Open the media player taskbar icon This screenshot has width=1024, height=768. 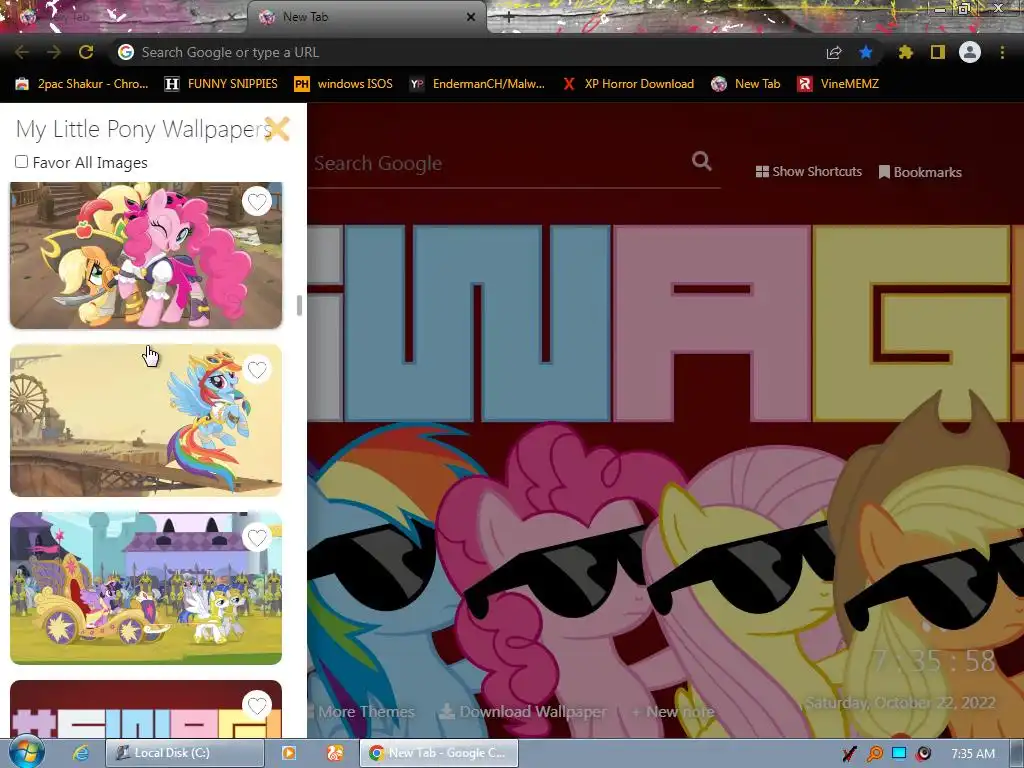288,753
